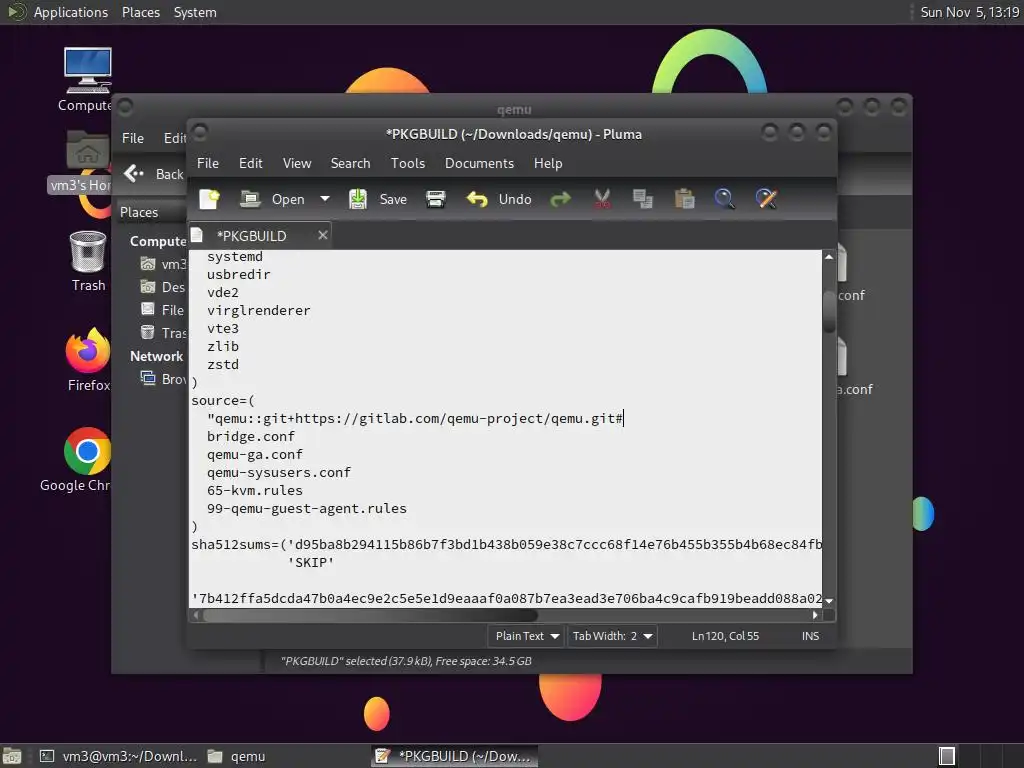The image size is (1024, 768).
Task: Click the Save icon in Pluma toolbar
Action: click(x=357, y=199)
